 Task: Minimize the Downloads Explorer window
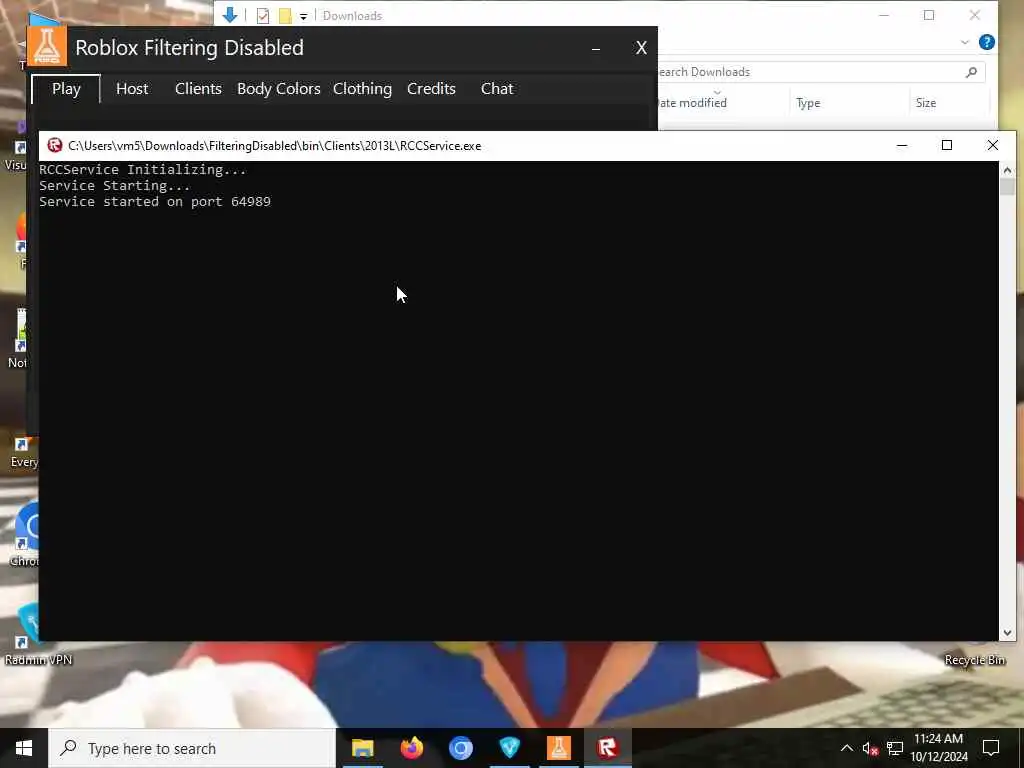[884, 15]
